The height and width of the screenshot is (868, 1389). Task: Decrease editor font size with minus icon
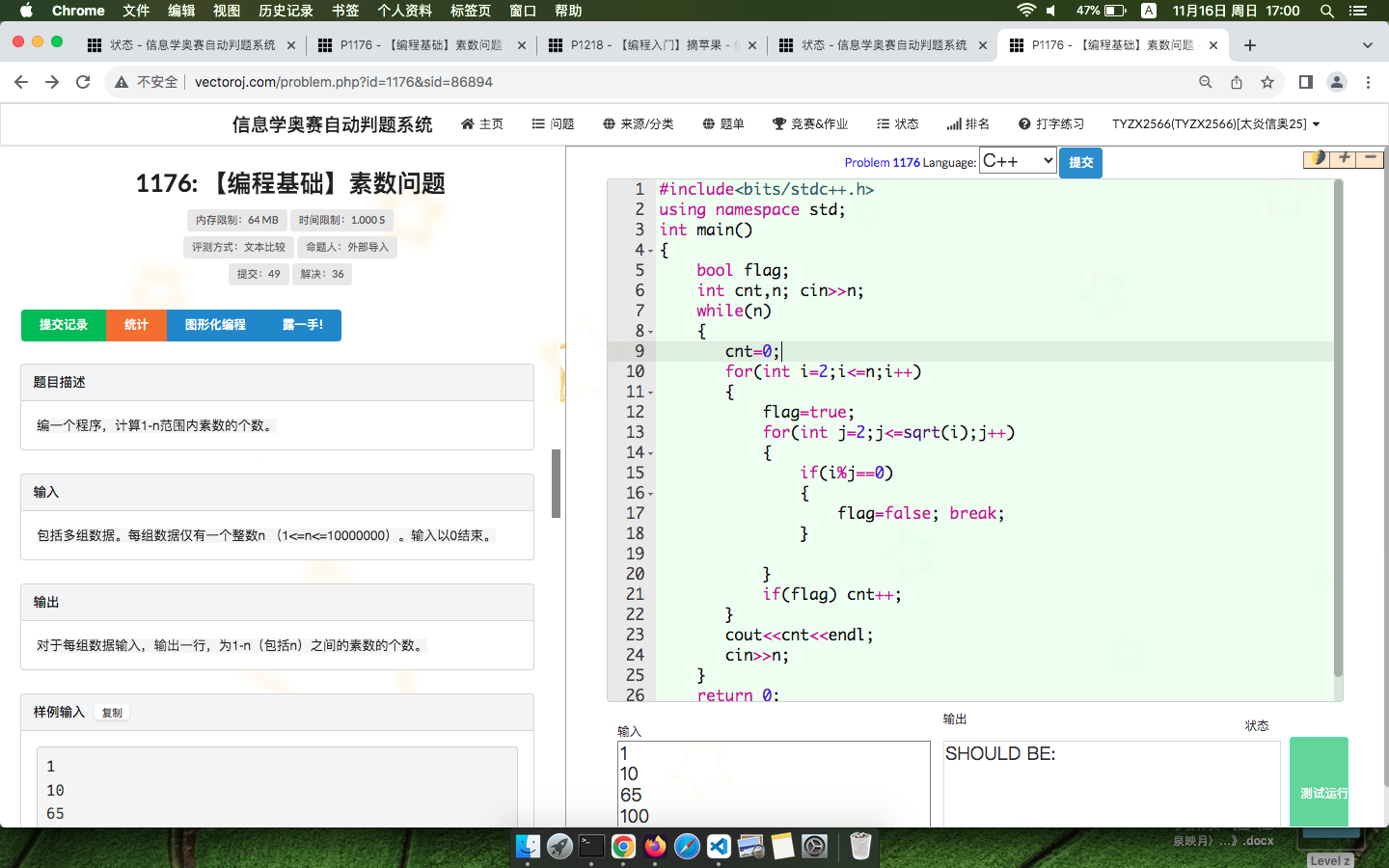pyautogui.click(x=1370, y=159)
